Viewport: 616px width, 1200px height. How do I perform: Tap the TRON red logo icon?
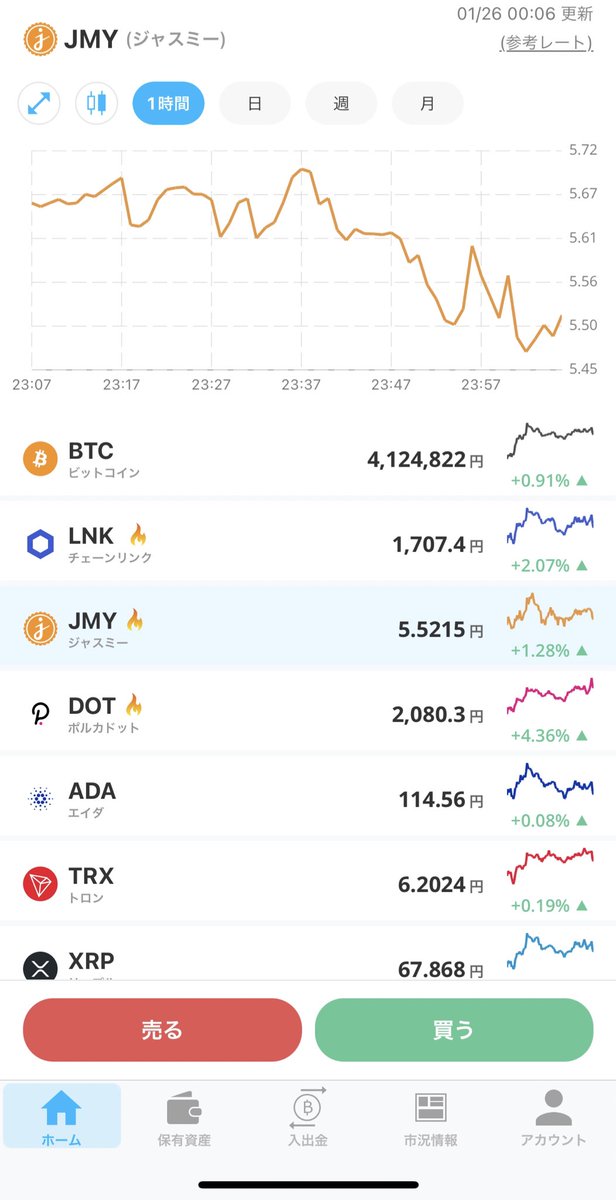41,884
